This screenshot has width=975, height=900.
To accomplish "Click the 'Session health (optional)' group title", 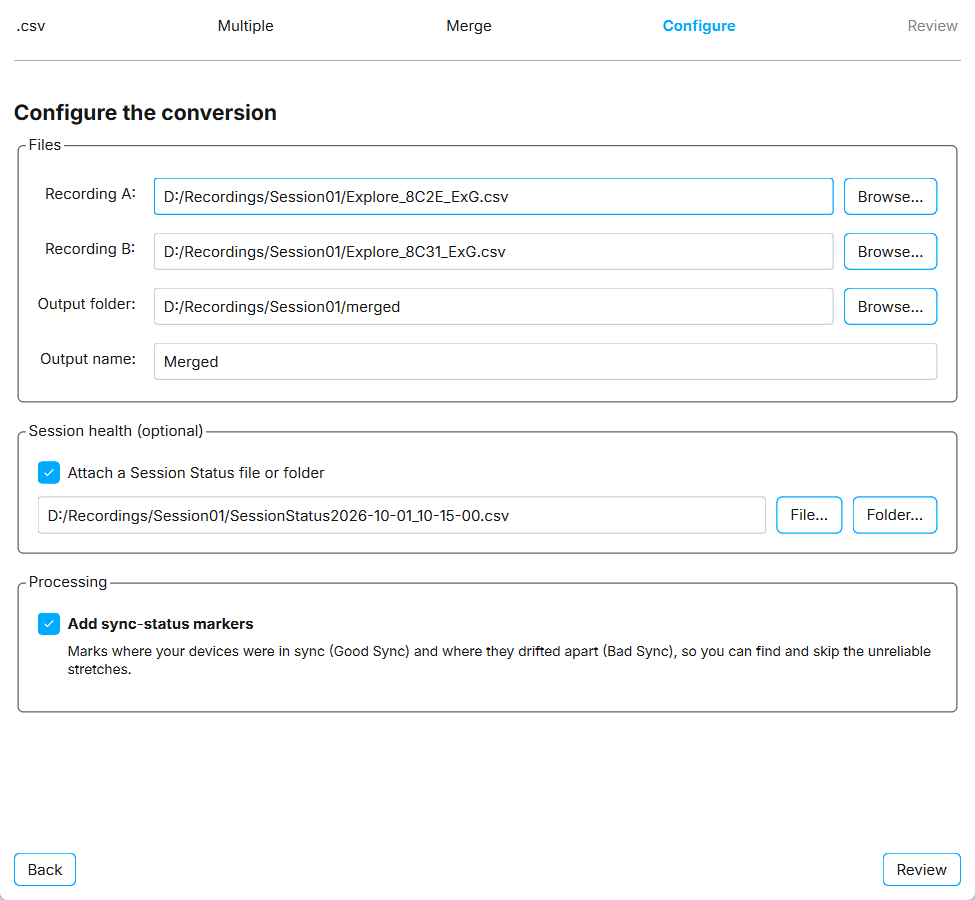I will [x=116, y=431].
